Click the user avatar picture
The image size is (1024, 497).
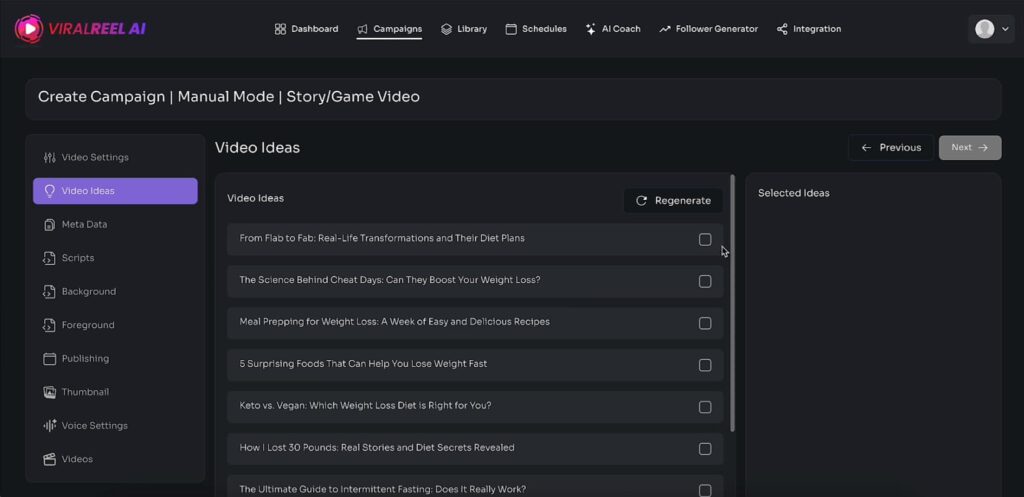click(x=984, y=29)
